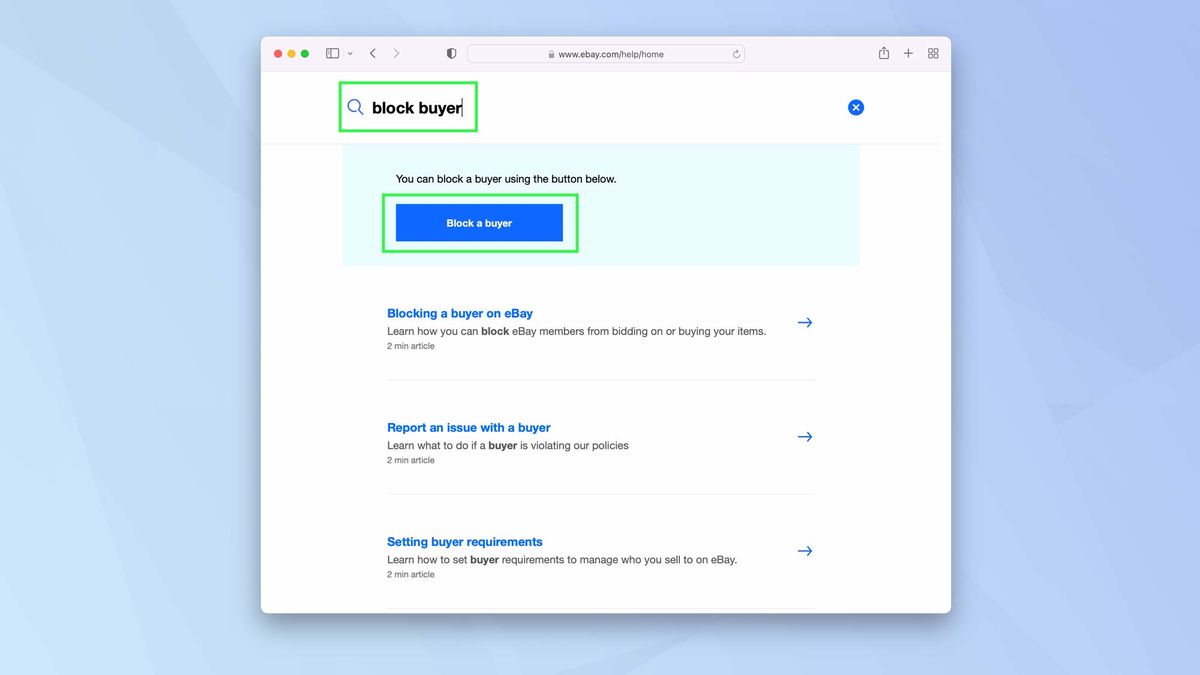Open the "Report an issue with a buyer" article
The width and height of the screenshot is (1200, 675).
coord(468,427)
